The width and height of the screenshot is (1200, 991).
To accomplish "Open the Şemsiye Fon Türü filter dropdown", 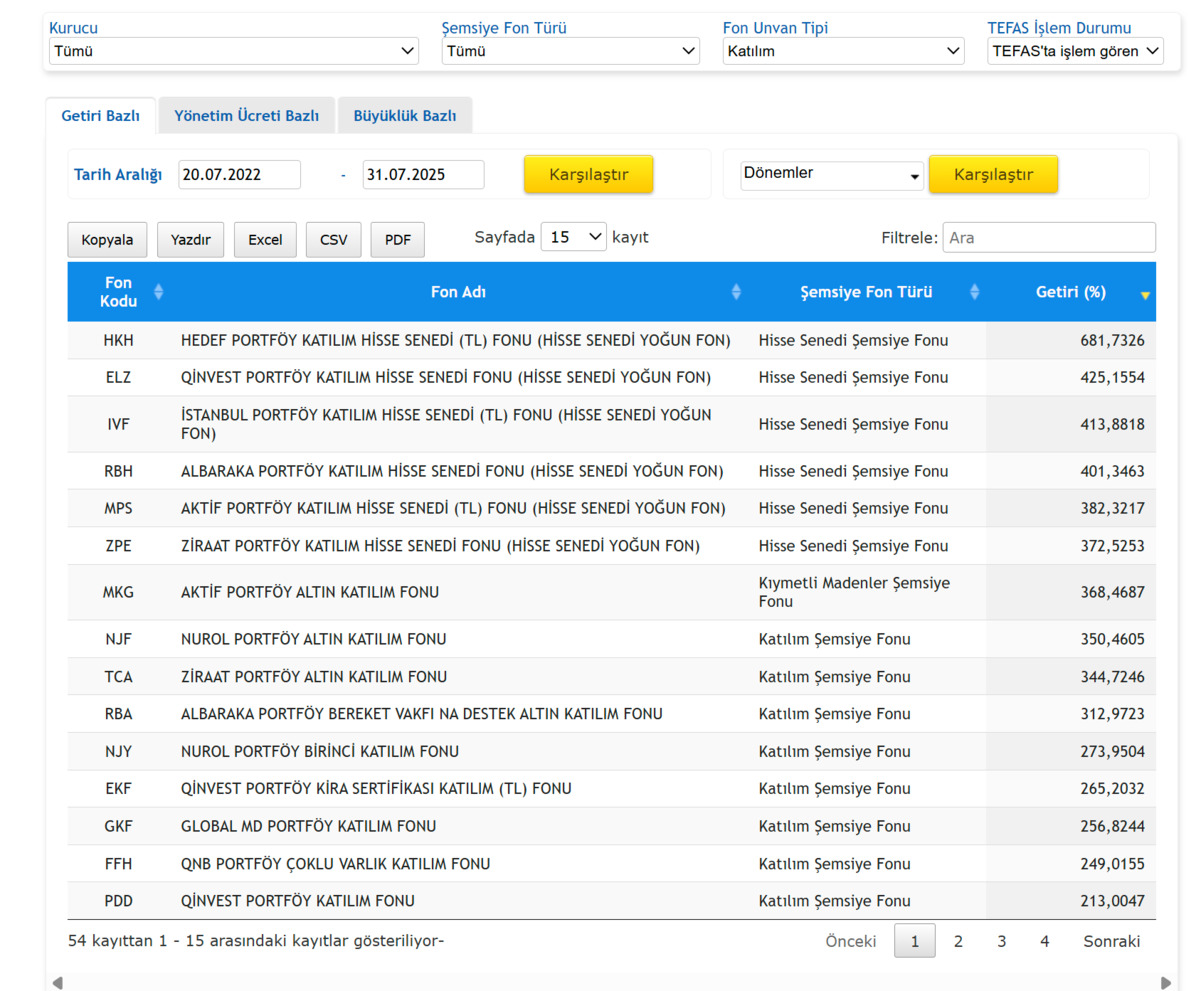I will pyautogui.click(x=571, y=51).
